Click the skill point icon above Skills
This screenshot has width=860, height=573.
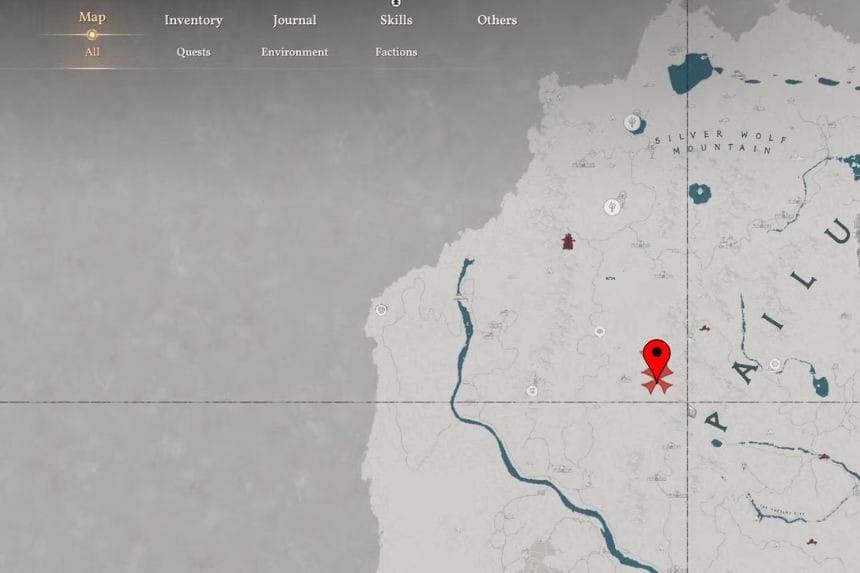click(396, 3)
